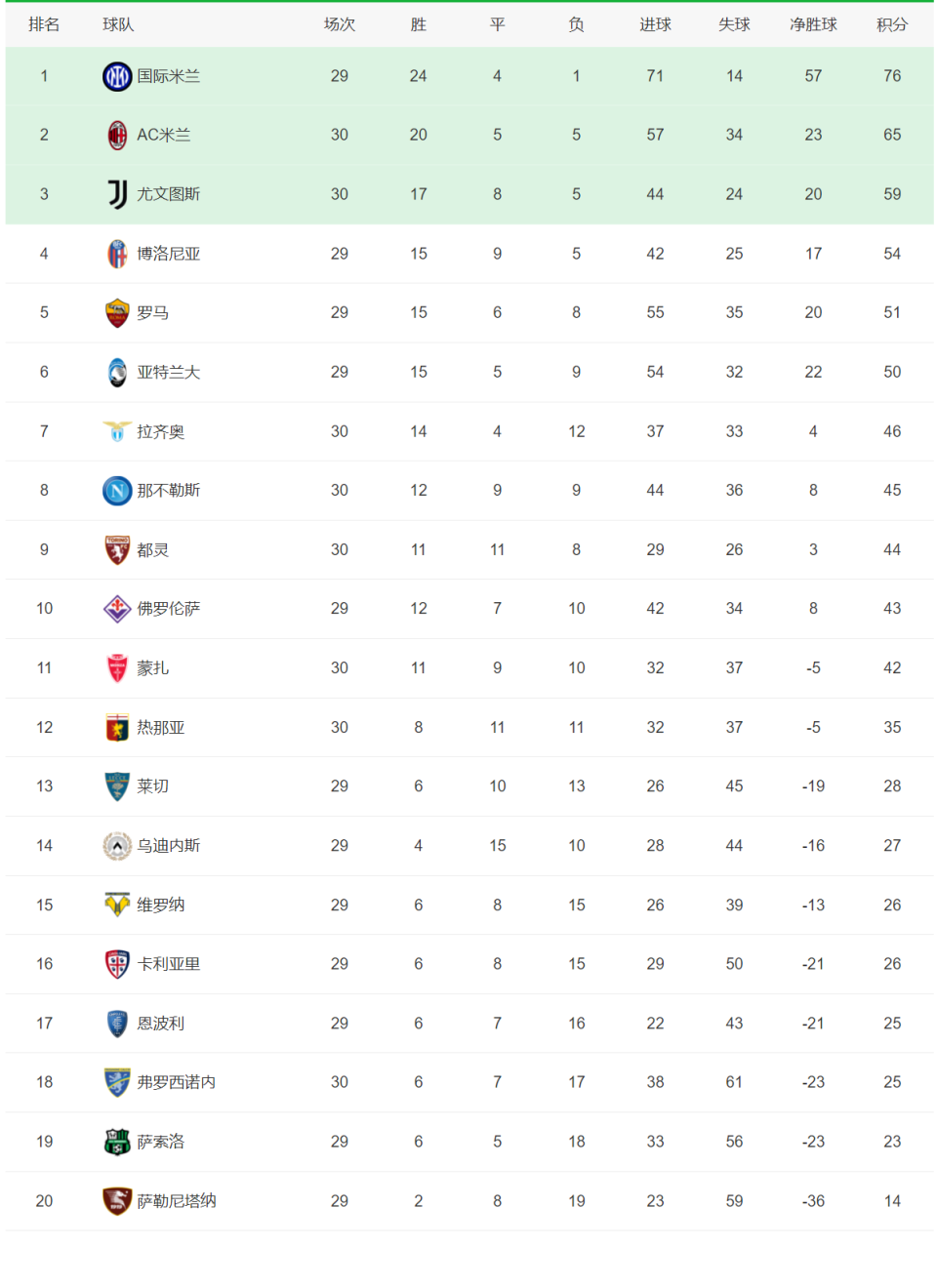Screen dimensions: 937x1288
Task: Click the Sassuolo (萨索洛) green badge
Action: pos(117,1142)
